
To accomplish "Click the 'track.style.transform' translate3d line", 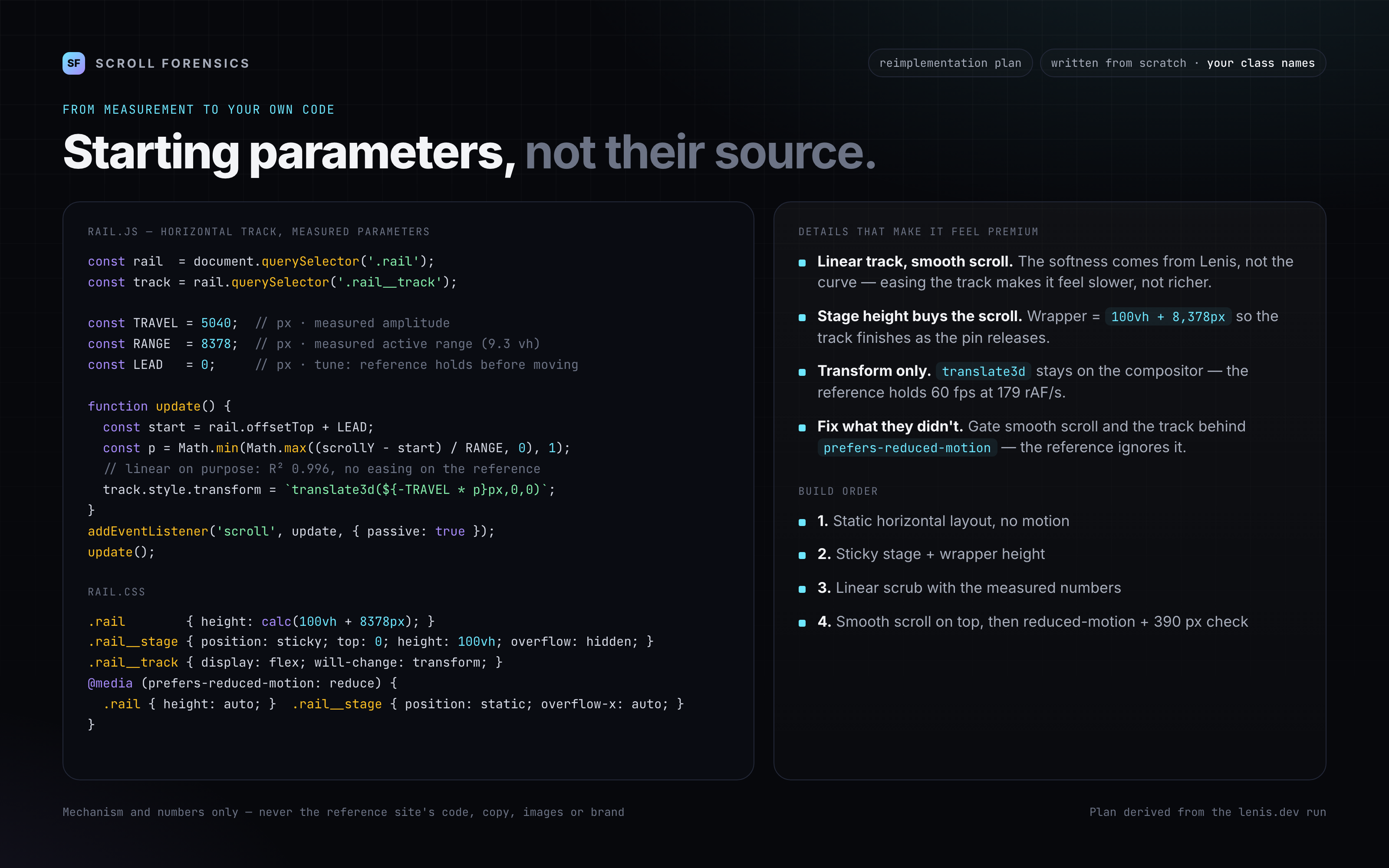I will [x=329, y=490].
